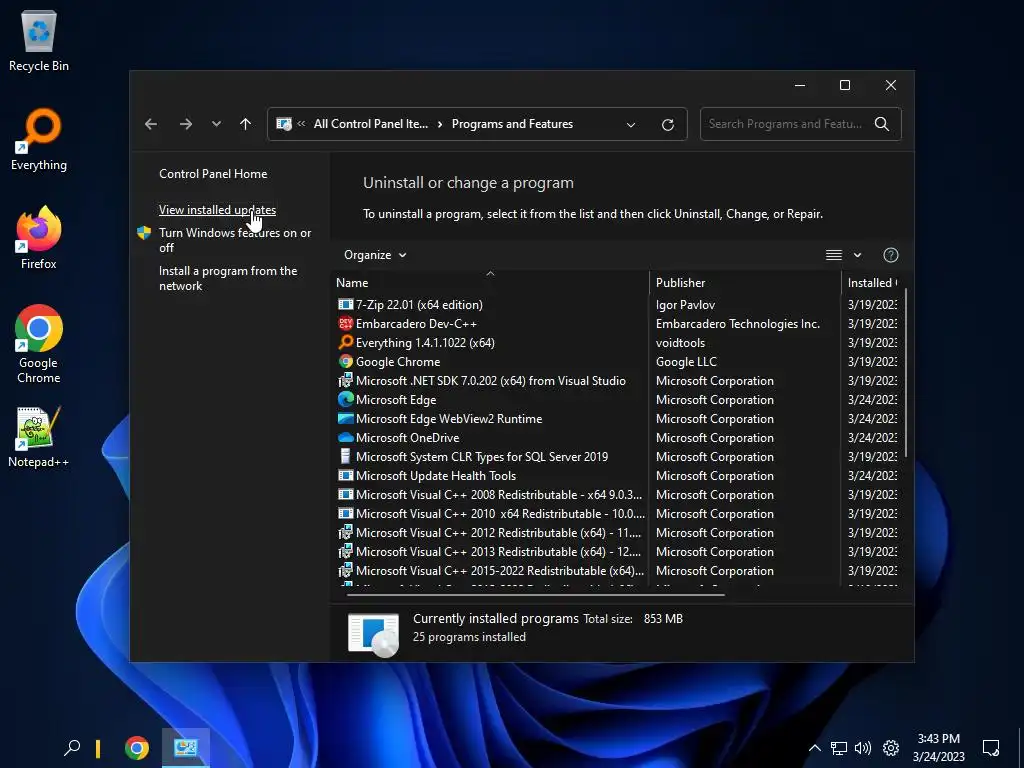Select Microsoft Visual C++ 2010 x64 Redistributable
This screenshot has height=768, width=1024.
[617, 513]
